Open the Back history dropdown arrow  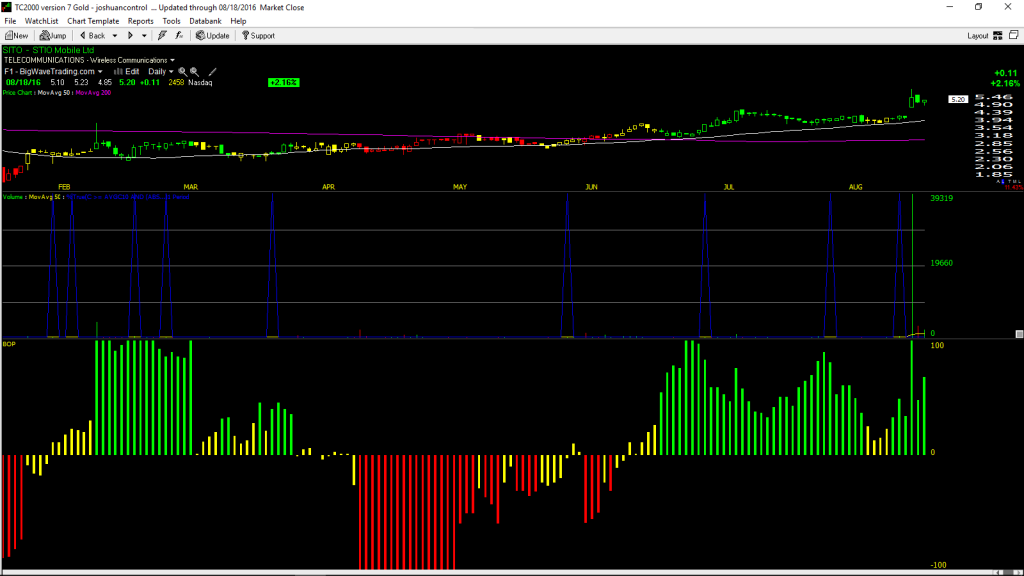click(x=115, y=36)
